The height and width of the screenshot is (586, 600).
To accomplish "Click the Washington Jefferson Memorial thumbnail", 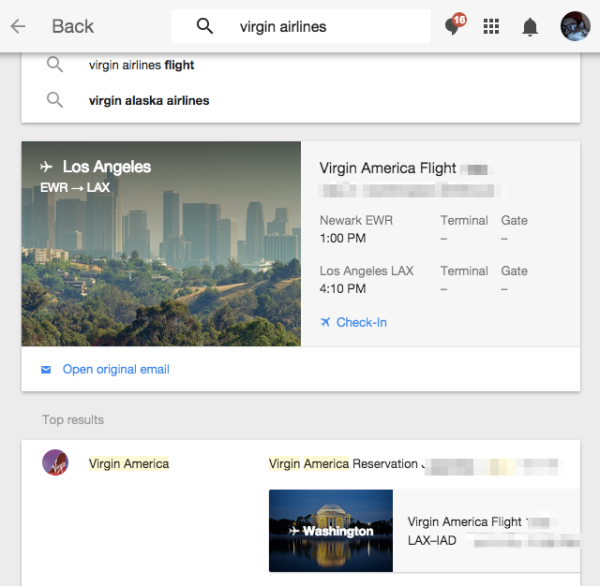I will 331,531.
